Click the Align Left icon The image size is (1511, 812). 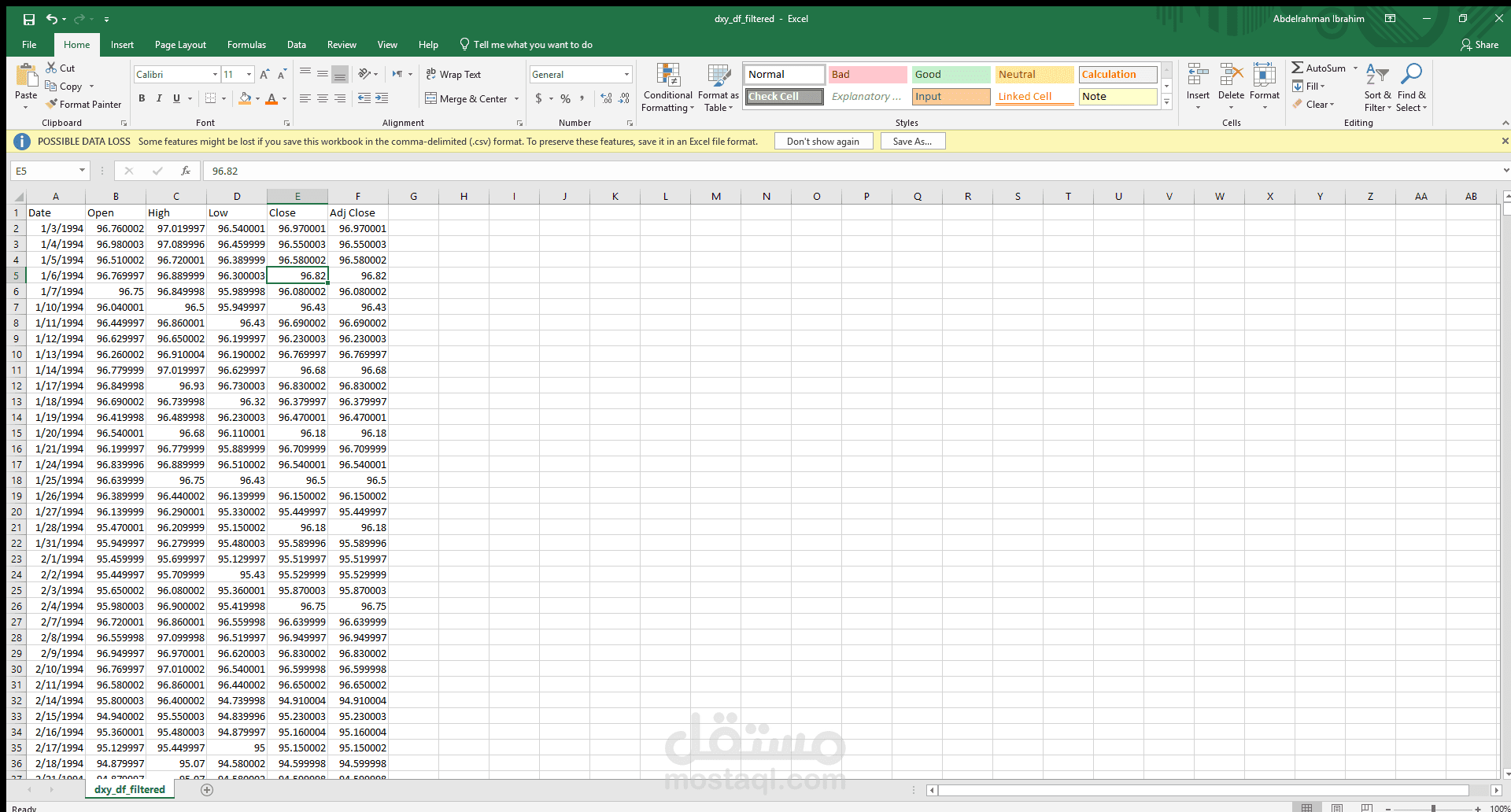point(305,98)
